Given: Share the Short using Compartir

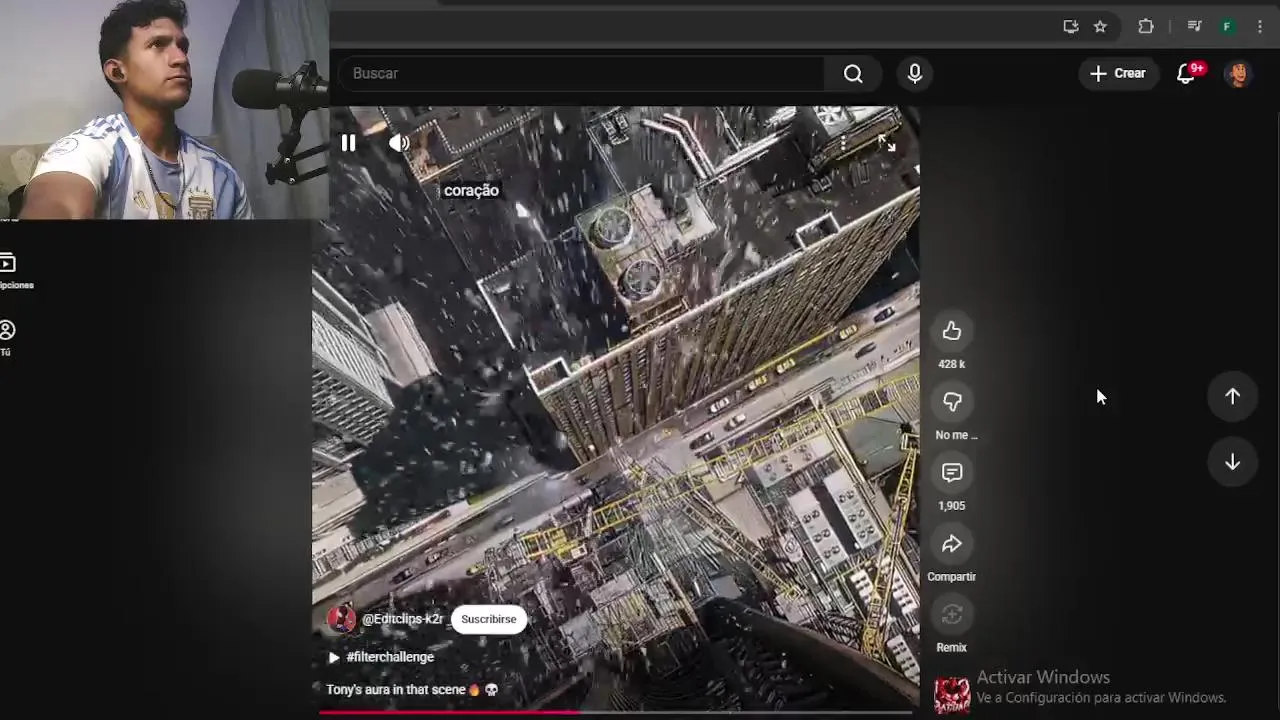Looking at the screenshot, I should coord(952,544).
